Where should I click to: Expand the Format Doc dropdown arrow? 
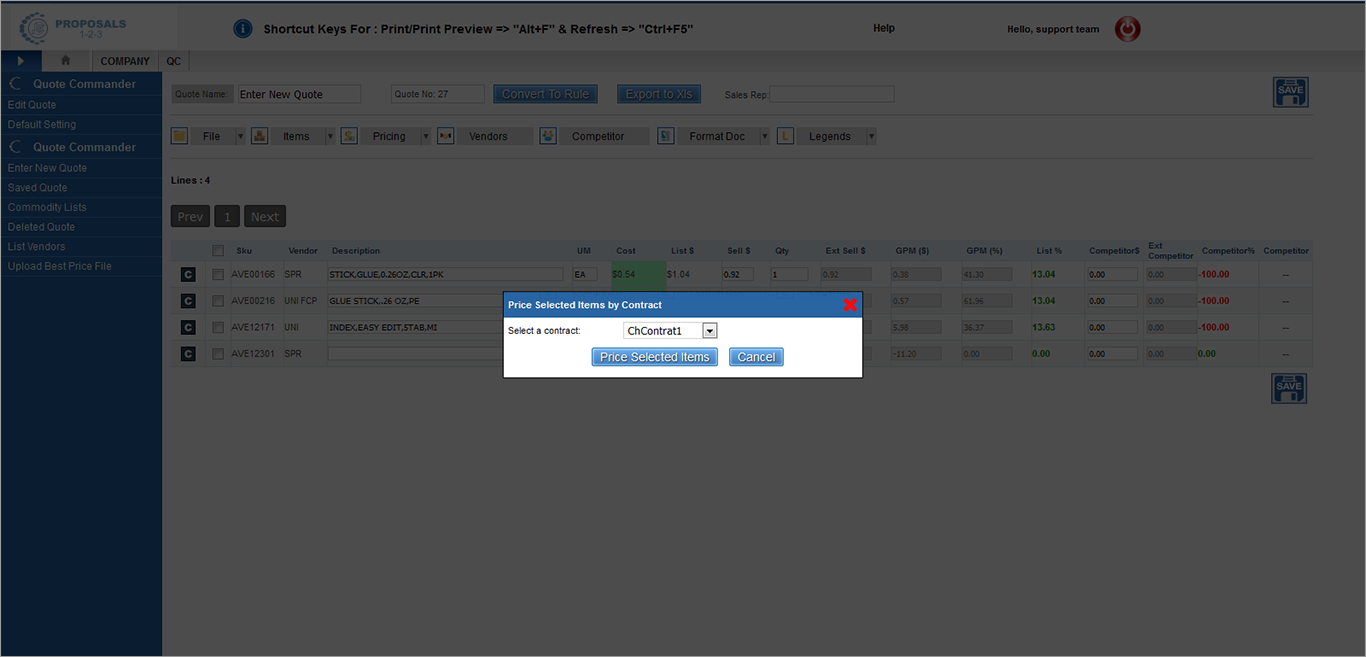(765, 136)
